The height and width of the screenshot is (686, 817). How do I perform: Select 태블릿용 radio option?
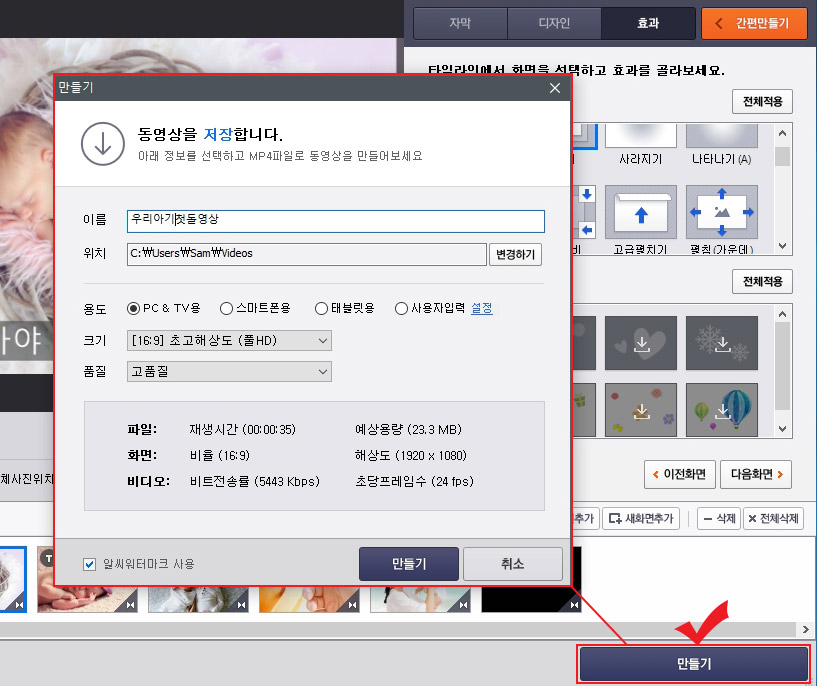click(321, 308)
